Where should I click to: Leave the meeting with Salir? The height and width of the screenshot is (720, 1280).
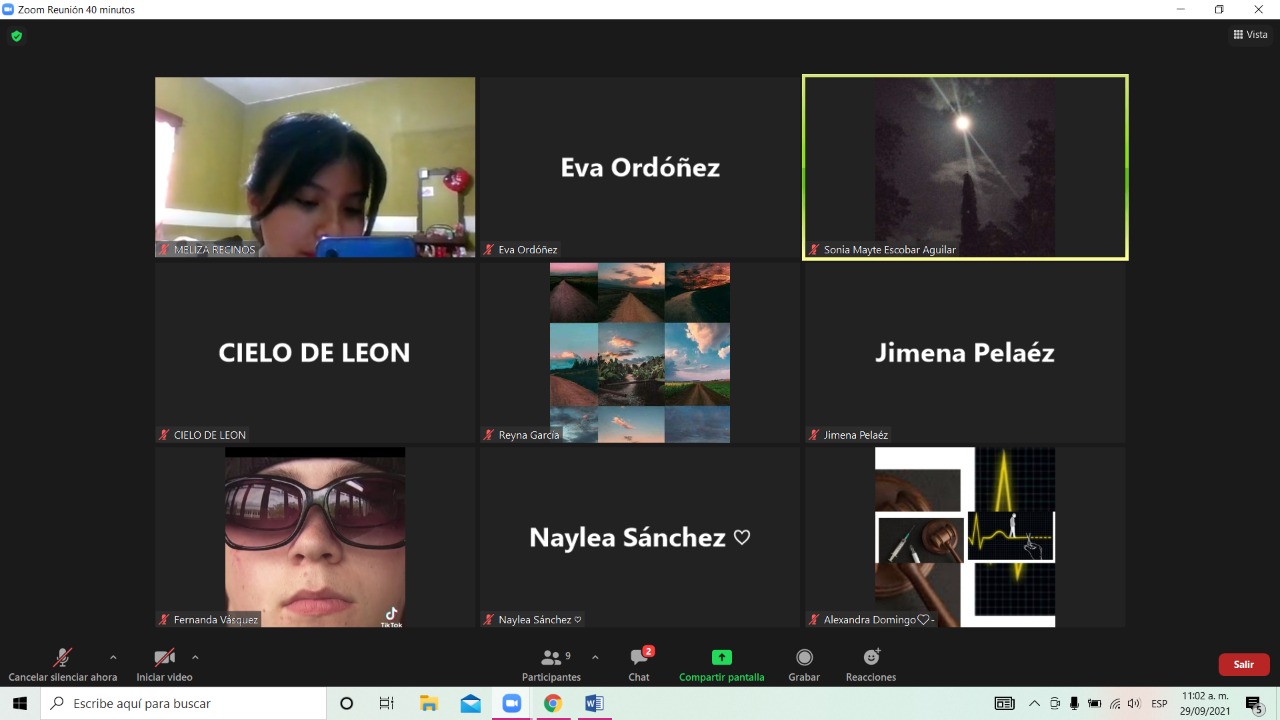[1244, 665]
